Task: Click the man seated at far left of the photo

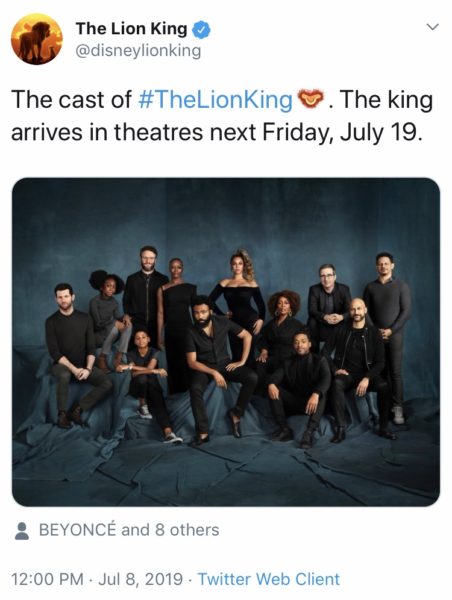Action: click(75, 354)
